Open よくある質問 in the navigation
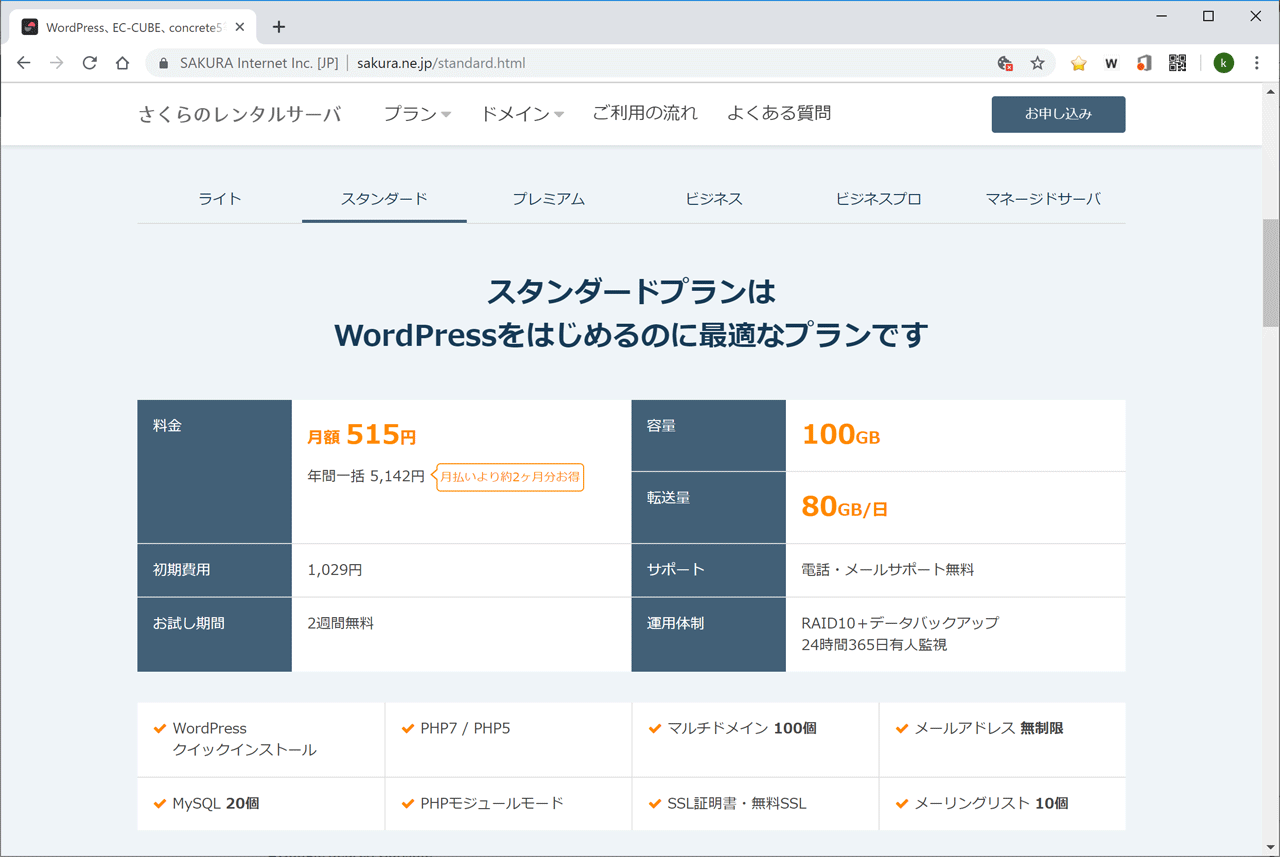This screenshot has height=857, width=1280. pos(779,113)
